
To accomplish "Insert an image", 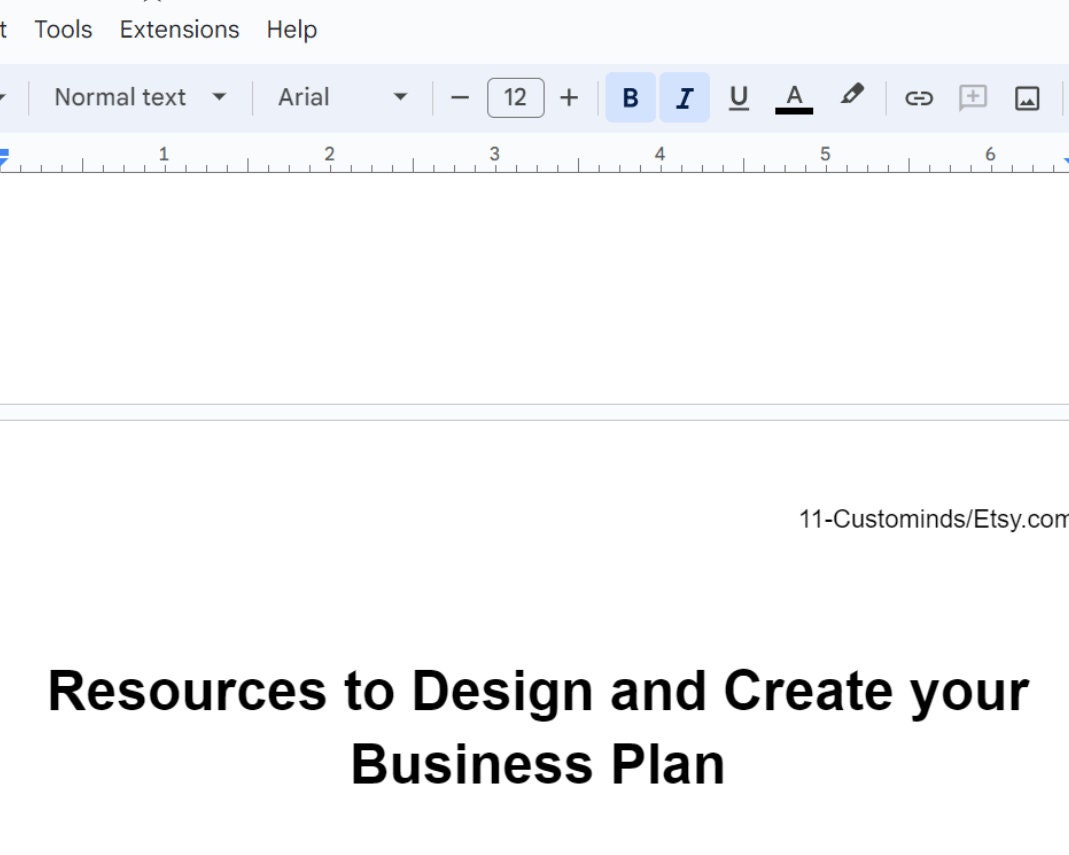I will [1027, 97].
